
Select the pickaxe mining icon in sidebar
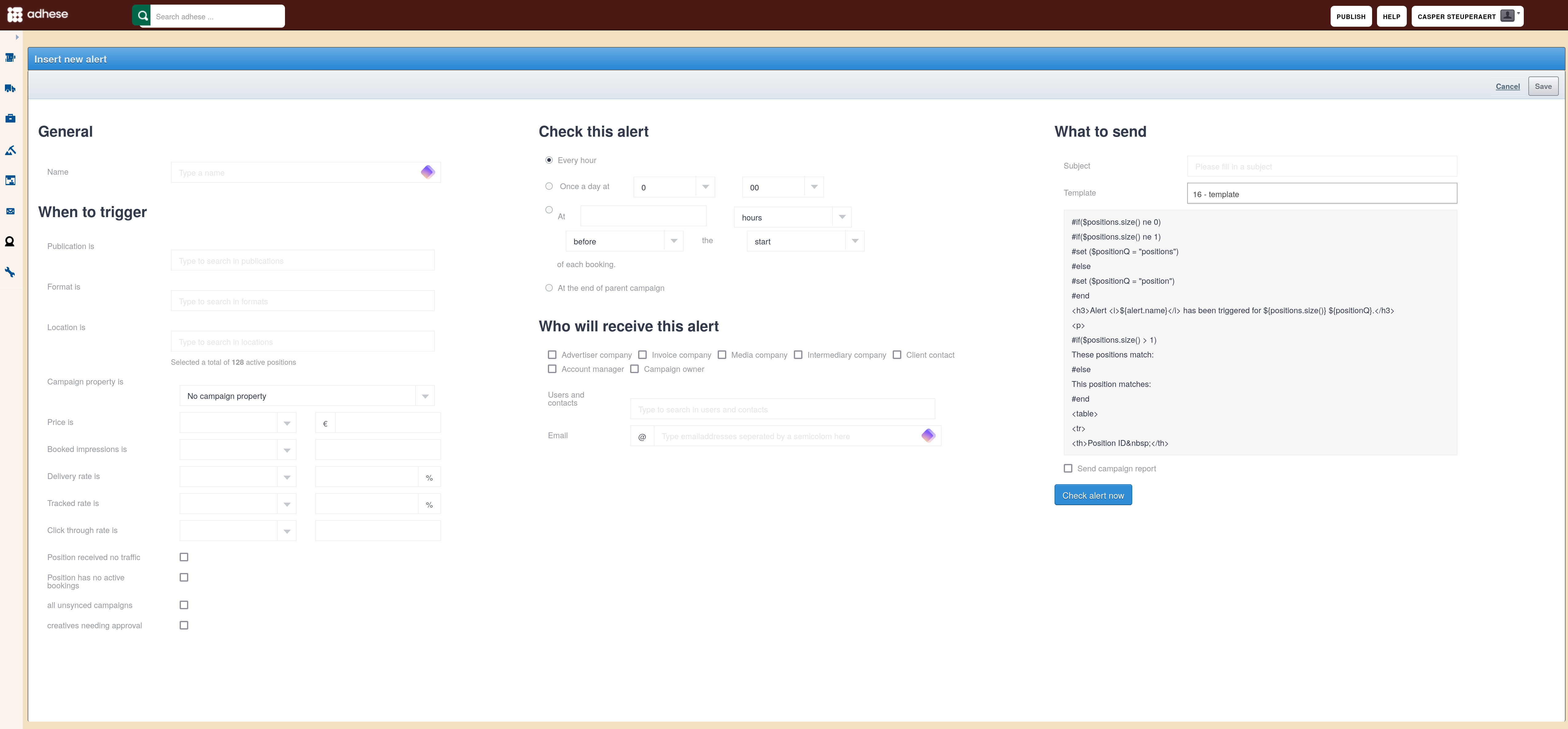(10, 150)
